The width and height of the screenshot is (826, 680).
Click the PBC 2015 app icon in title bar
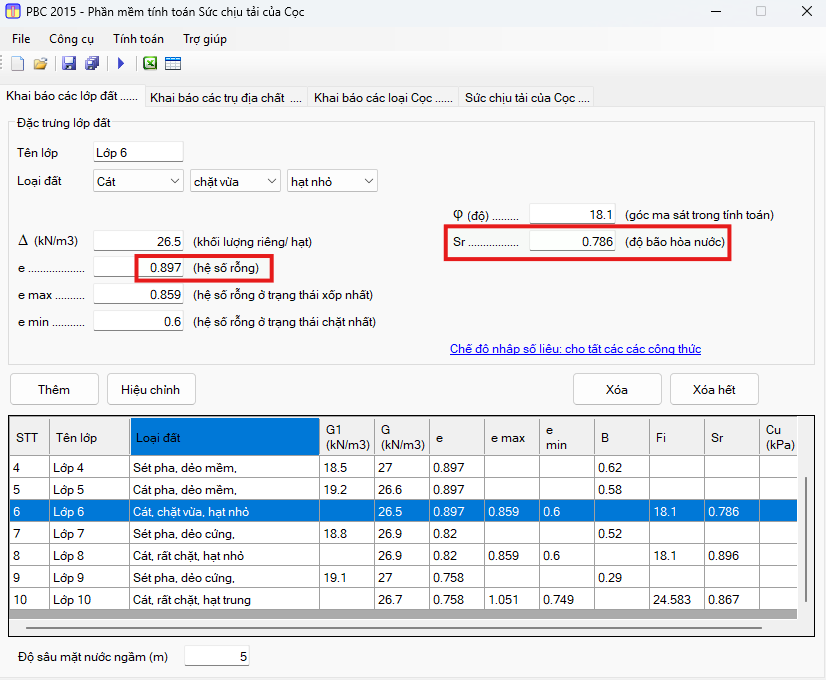click(13, 11)
